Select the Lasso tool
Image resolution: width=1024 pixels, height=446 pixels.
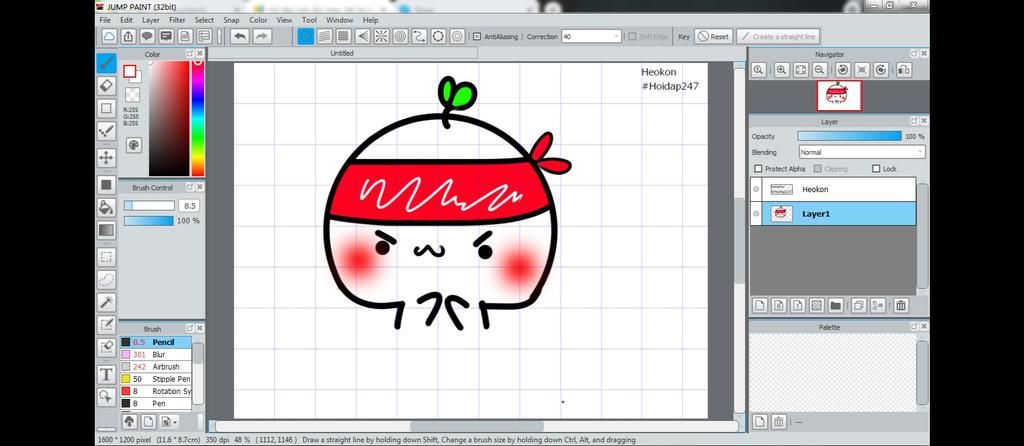pos(106,279)
